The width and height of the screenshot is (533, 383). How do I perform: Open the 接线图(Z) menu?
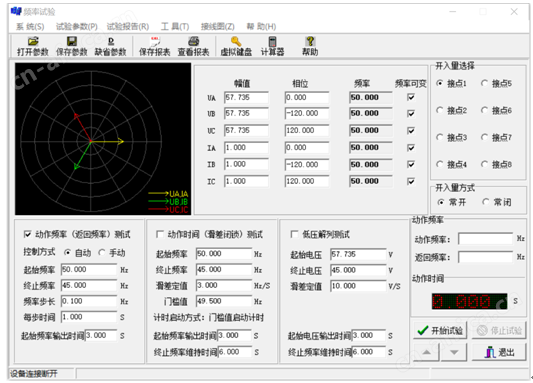tap(218, 27)
